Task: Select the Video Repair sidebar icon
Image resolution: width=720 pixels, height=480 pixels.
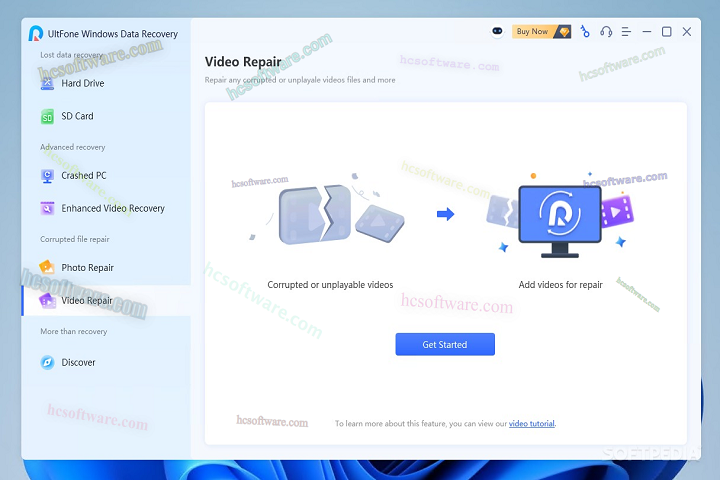Action: pyautogui.click(x=48, y=301)
